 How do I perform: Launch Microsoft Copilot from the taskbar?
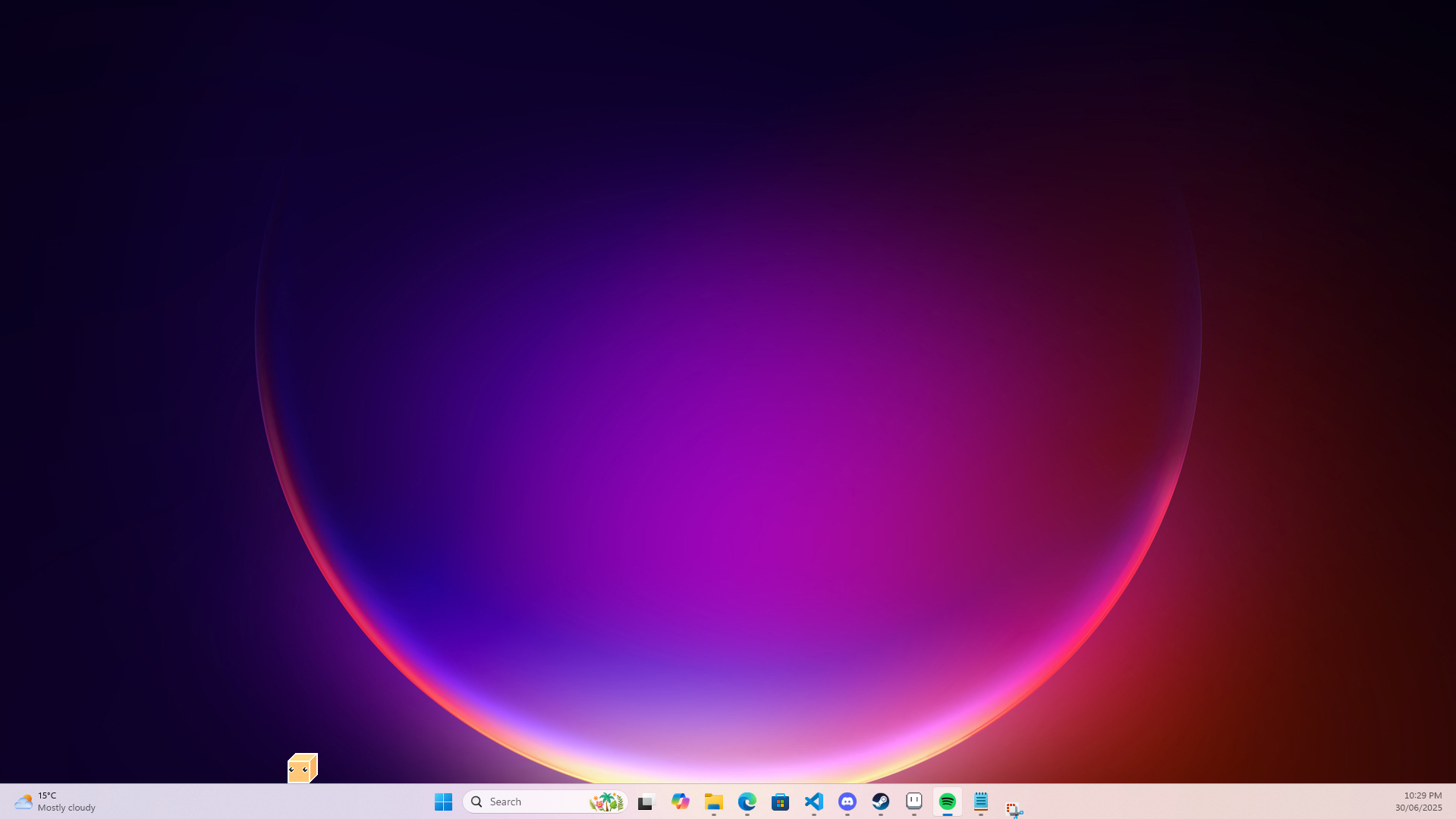point(680,802)
